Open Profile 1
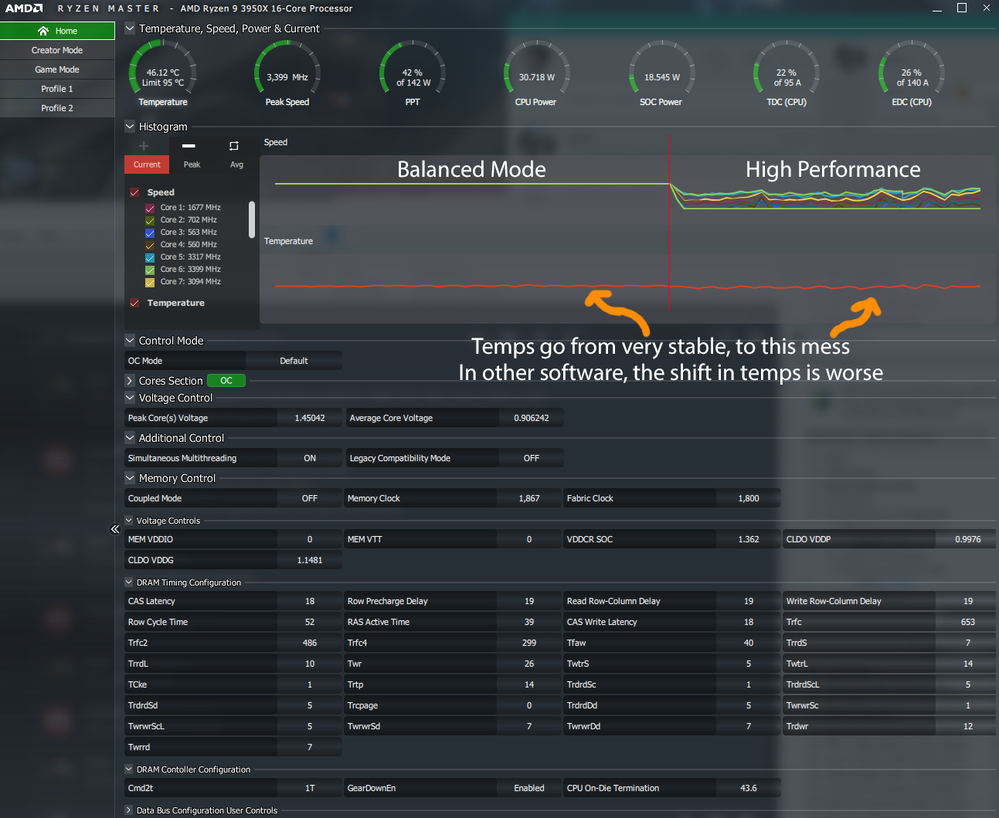 (57, 89)
